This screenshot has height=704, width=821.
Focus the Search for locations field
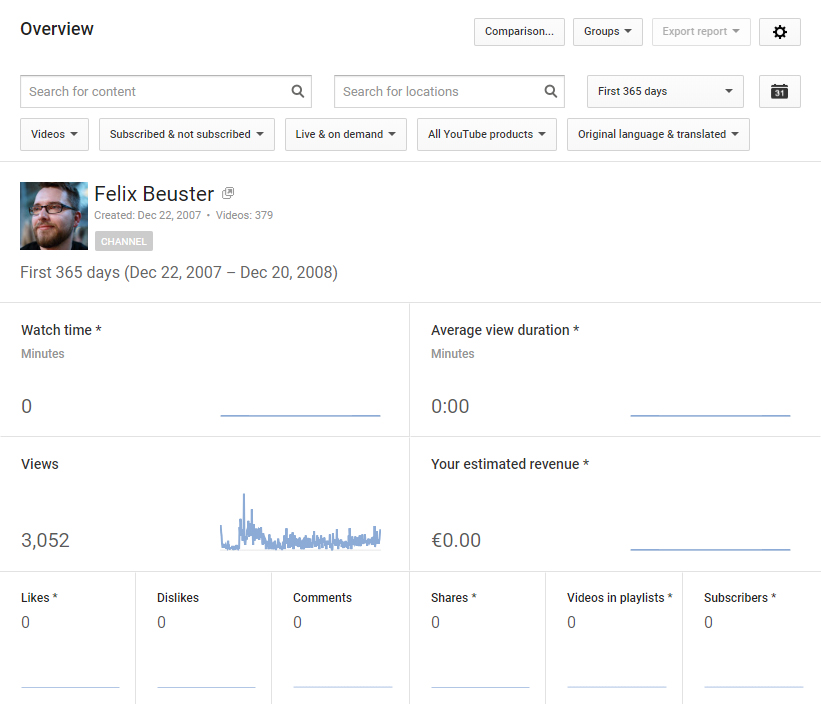[438, 91]
